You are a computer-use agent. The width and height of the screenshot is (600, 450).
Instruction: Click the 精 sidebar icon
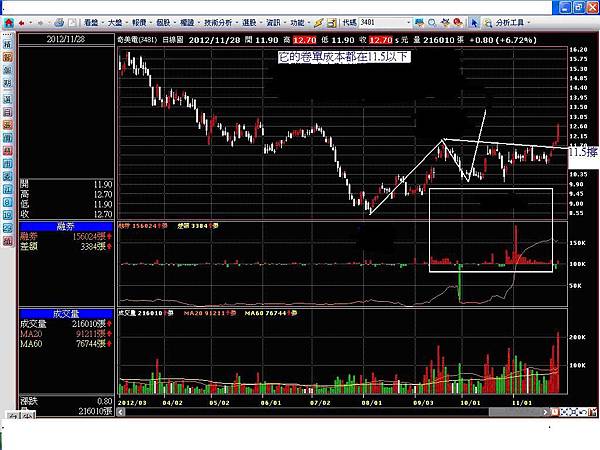point(8,44)
